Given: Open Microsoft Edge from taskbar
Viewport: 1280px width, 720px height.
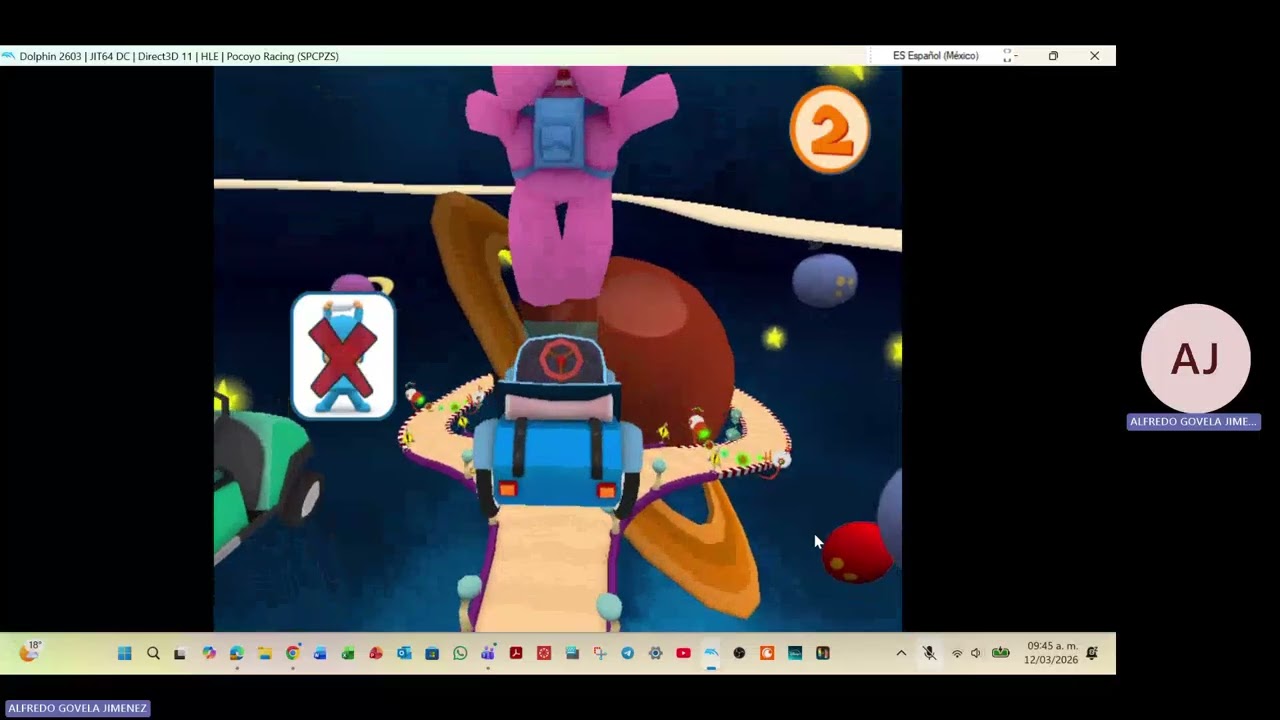Looking at the screenshot, I should tap(236, 653).
